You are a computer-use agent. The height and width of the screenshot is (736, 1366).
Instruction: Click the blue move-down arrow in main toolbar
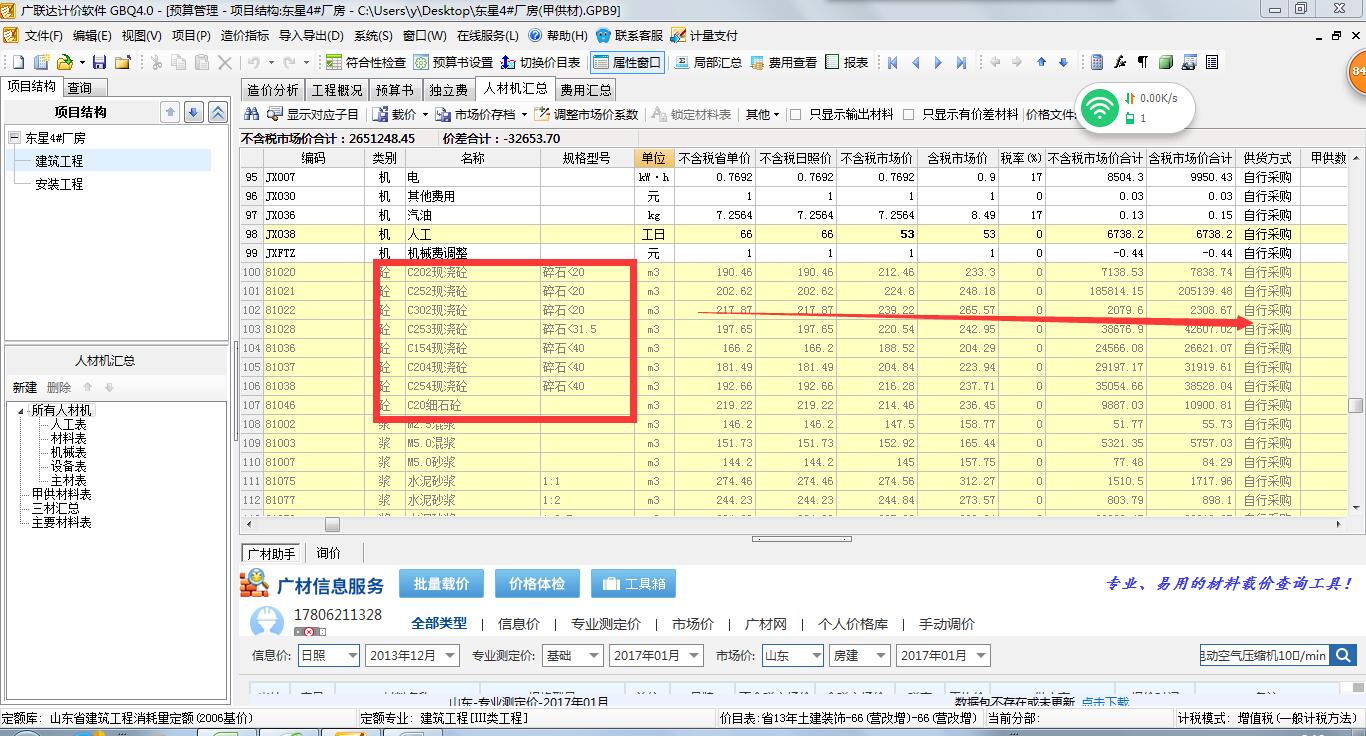(1063, 62)
